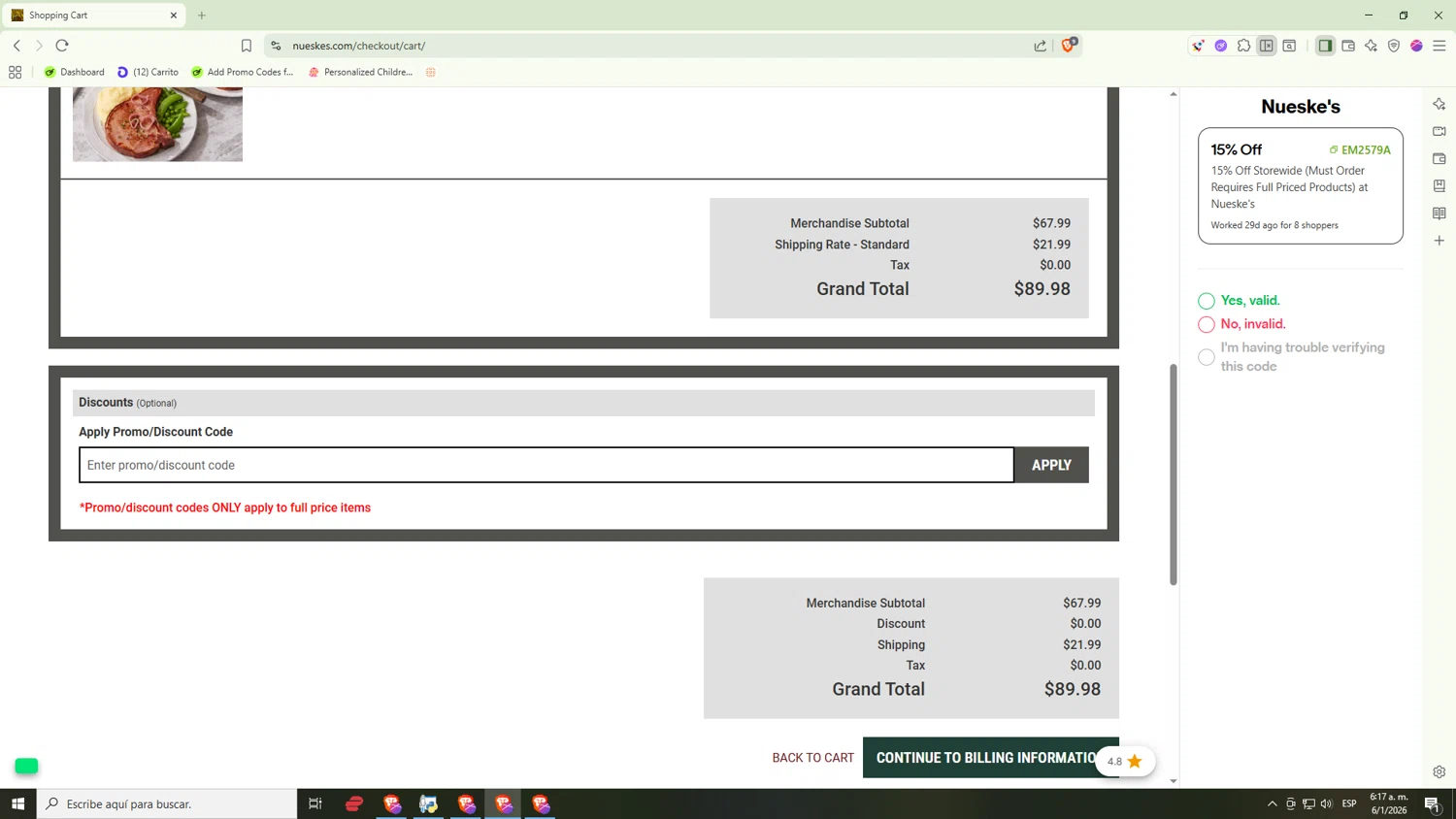Close the Shopping Cart tab

tap(174, 16)
